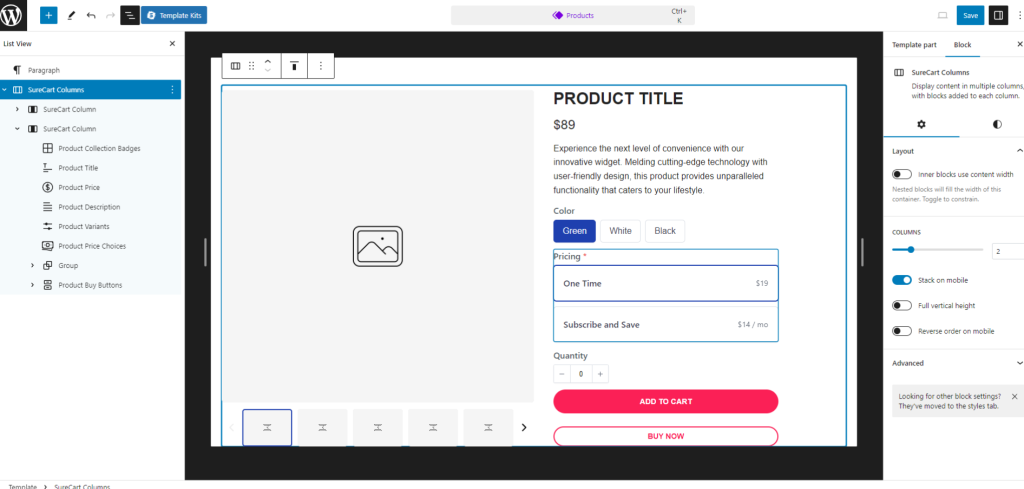Image resolution: width=1024 pixels, height=489 pixels.
Task: Open the Styles half-circle tab
Action: [997, 124]
